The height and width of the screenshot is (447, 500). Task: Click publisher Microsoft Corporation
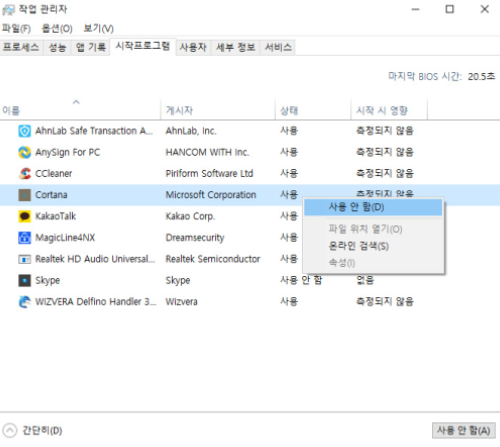pyautogui.click(x=211, y=195)
